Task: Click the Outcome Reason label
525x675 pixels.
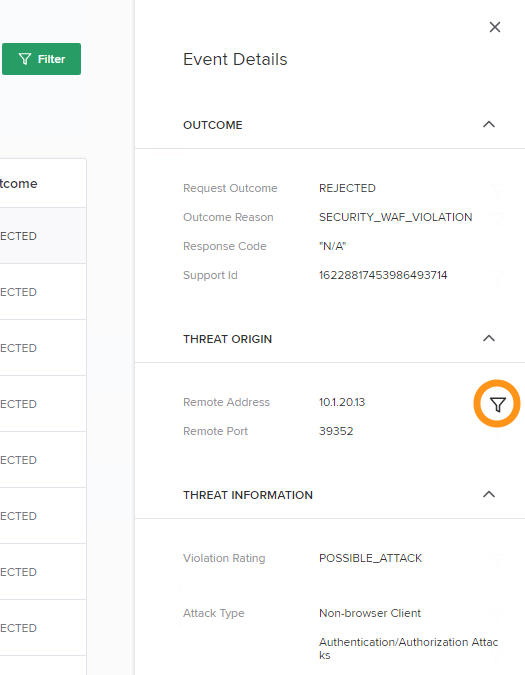Action: (x=228, y=217)
